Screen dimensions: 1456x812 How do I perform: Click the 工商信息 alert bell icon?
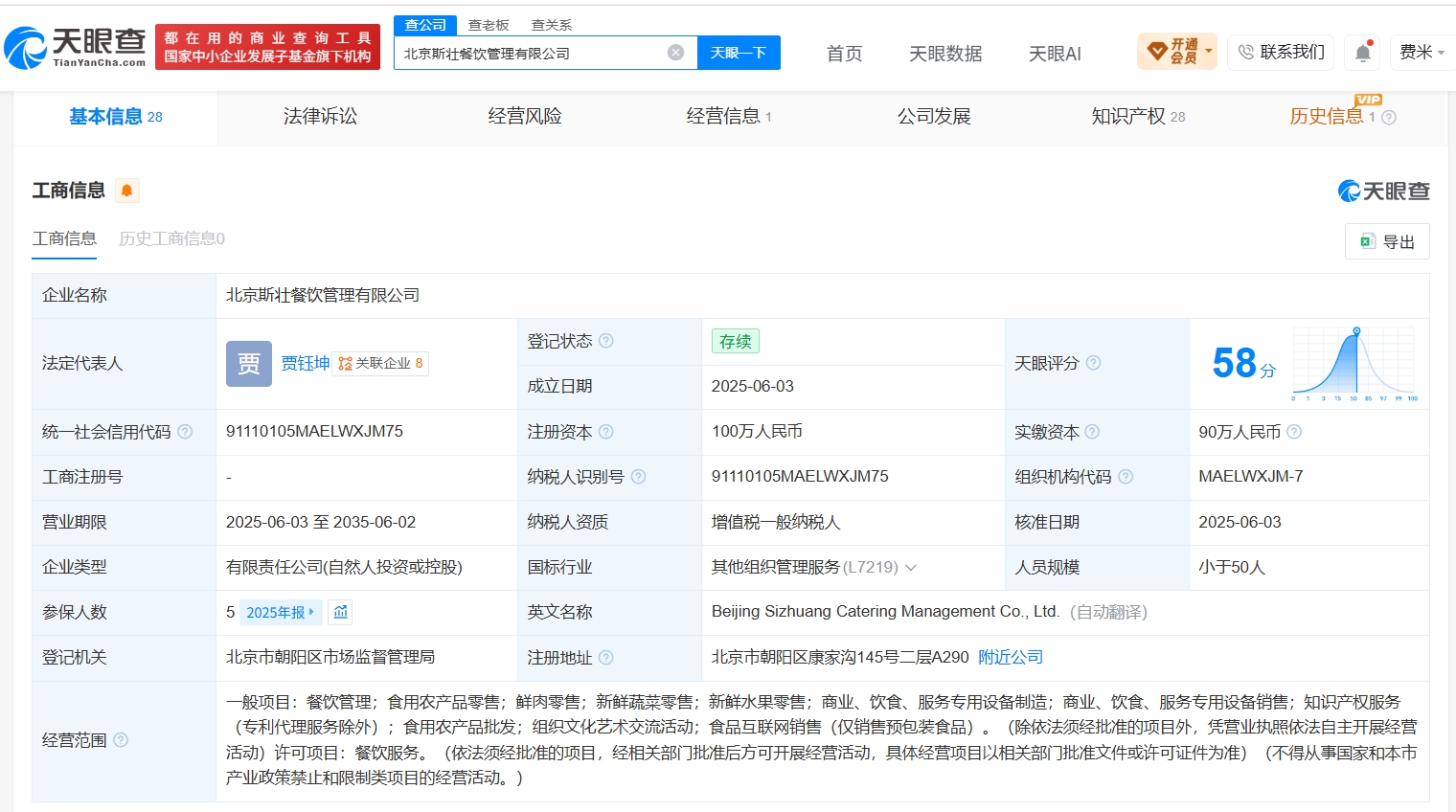pyautogui.click(x=126, y=191)
